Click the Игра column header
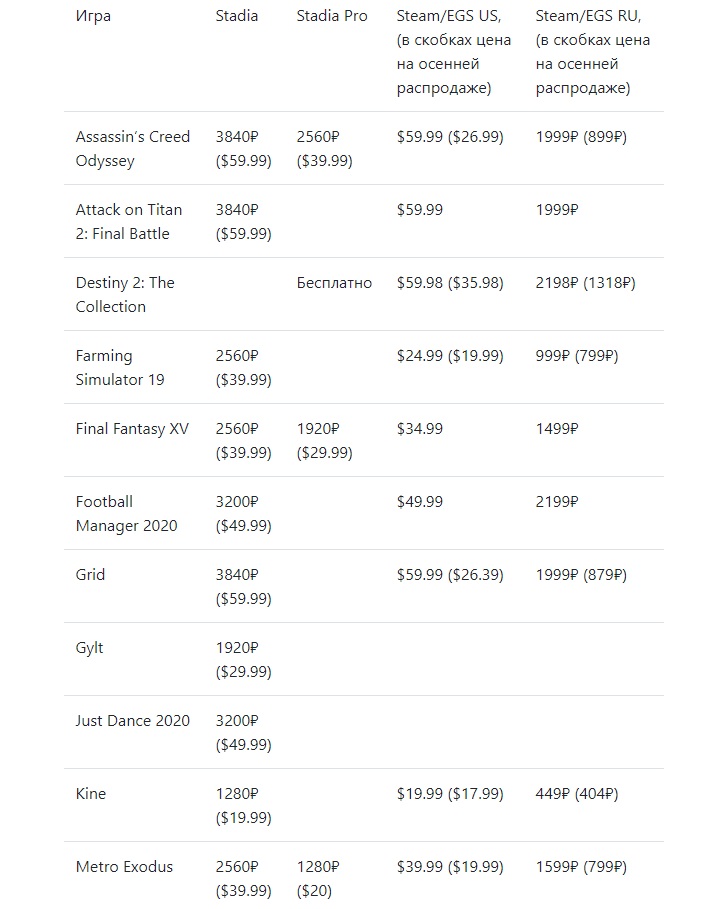This screenshot has width=724, height=909. (x=93, y=16)
